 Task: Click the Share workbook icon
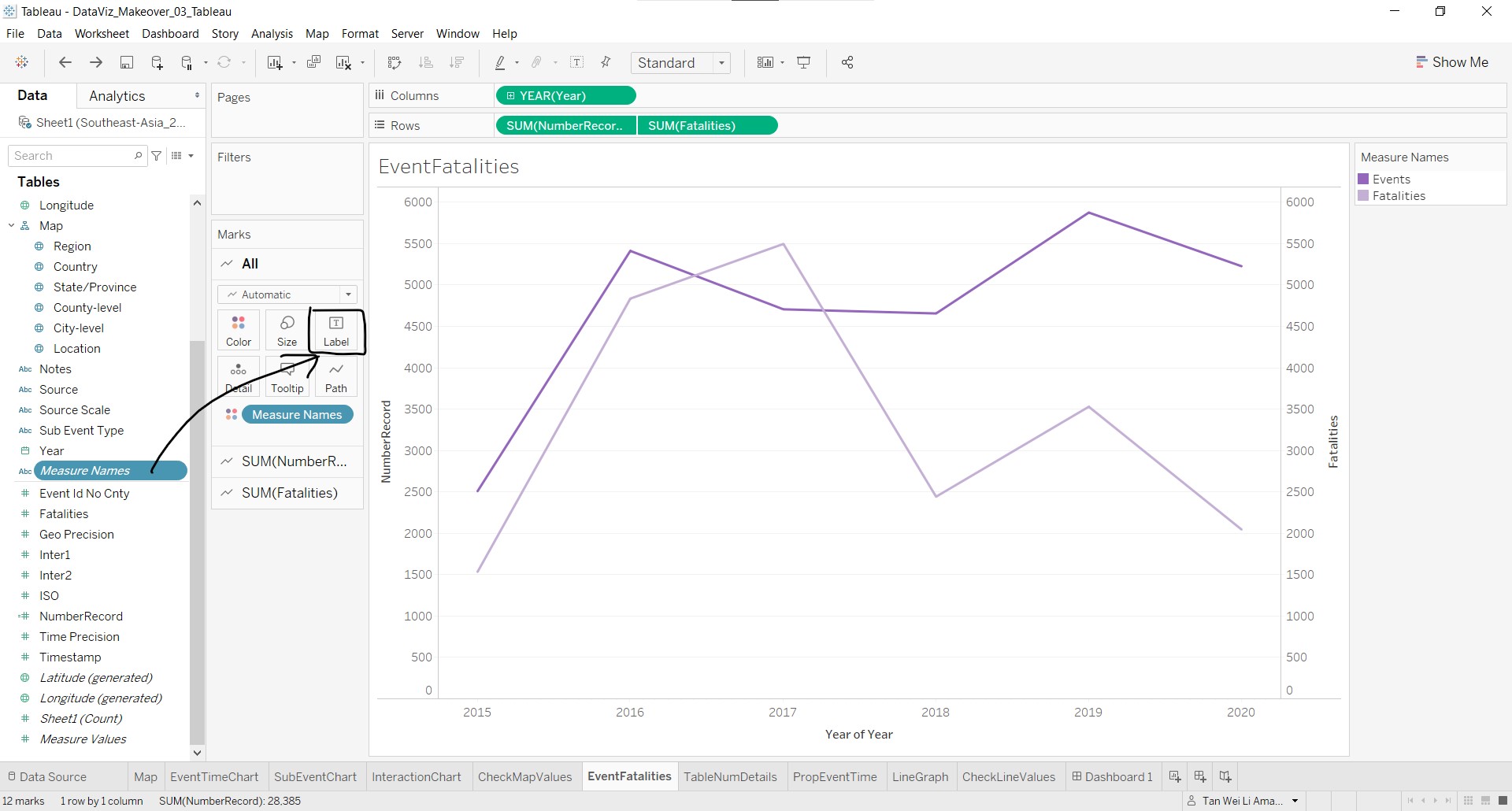pyautogui.click(x=847, y=63)
